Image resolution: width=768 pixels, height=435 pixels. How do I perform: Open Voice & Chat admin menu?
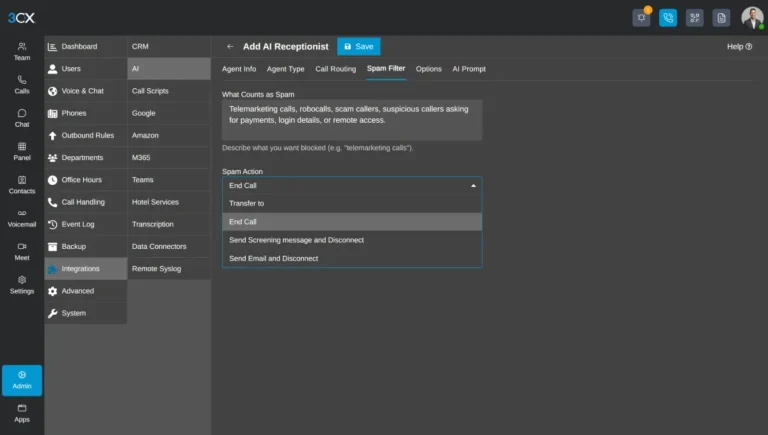[x=86, y=91]
